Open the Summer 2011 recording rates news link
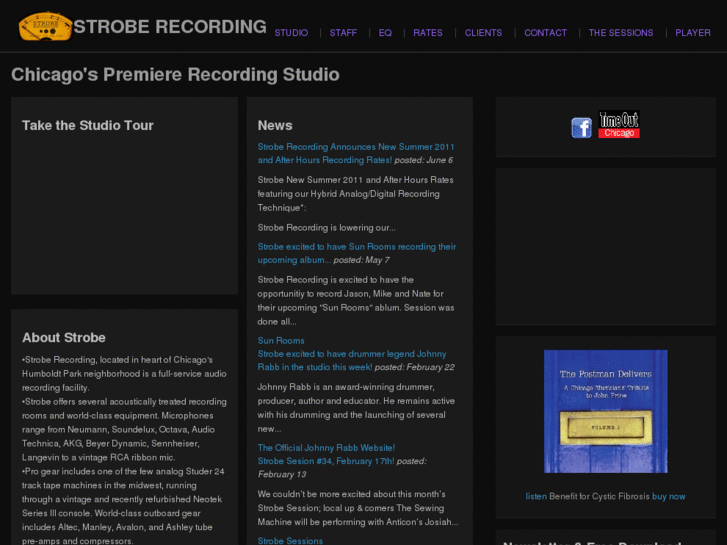 [356, 153]
